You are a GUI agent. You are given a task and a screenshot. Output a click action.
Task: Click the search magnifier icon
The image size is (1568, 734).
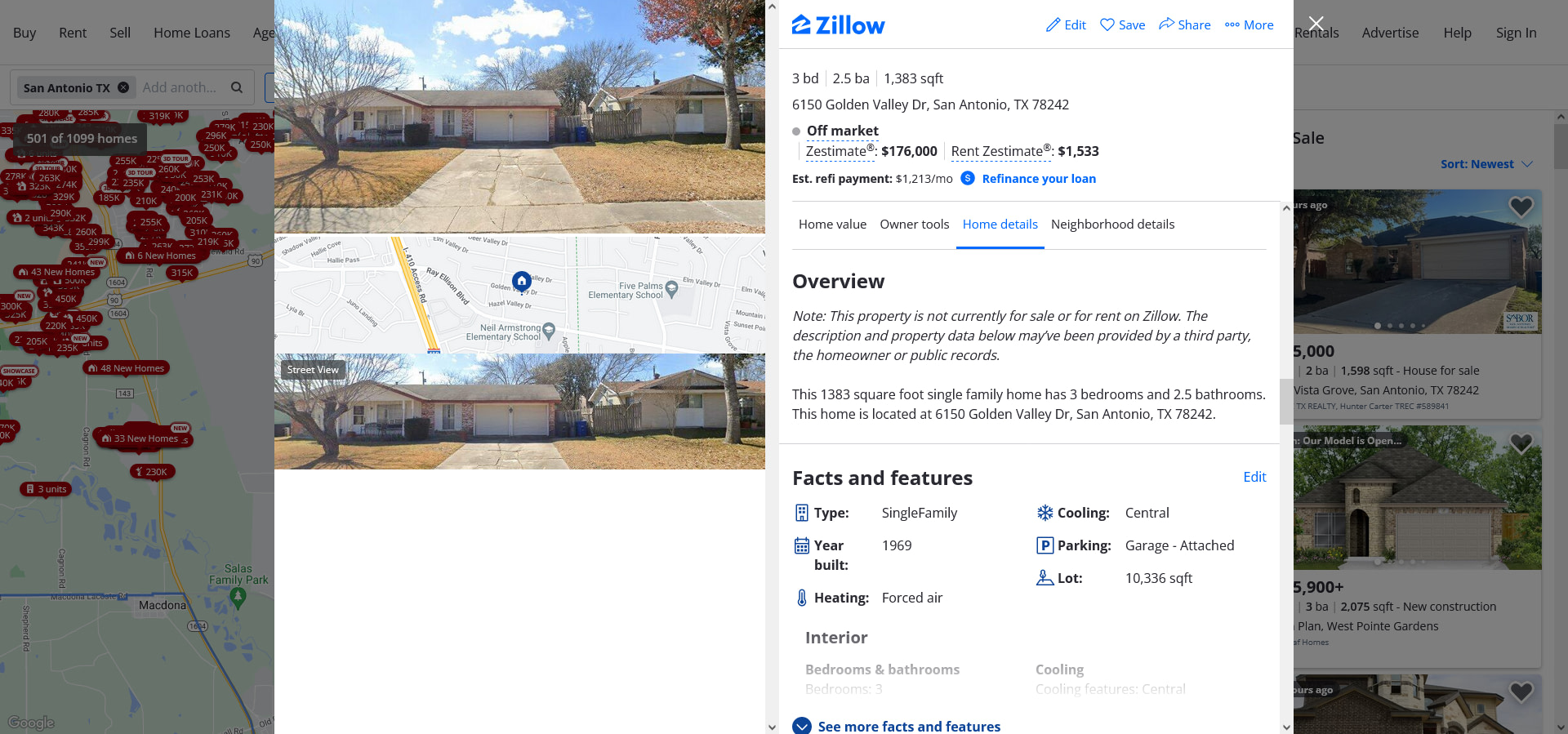[237, 87]
